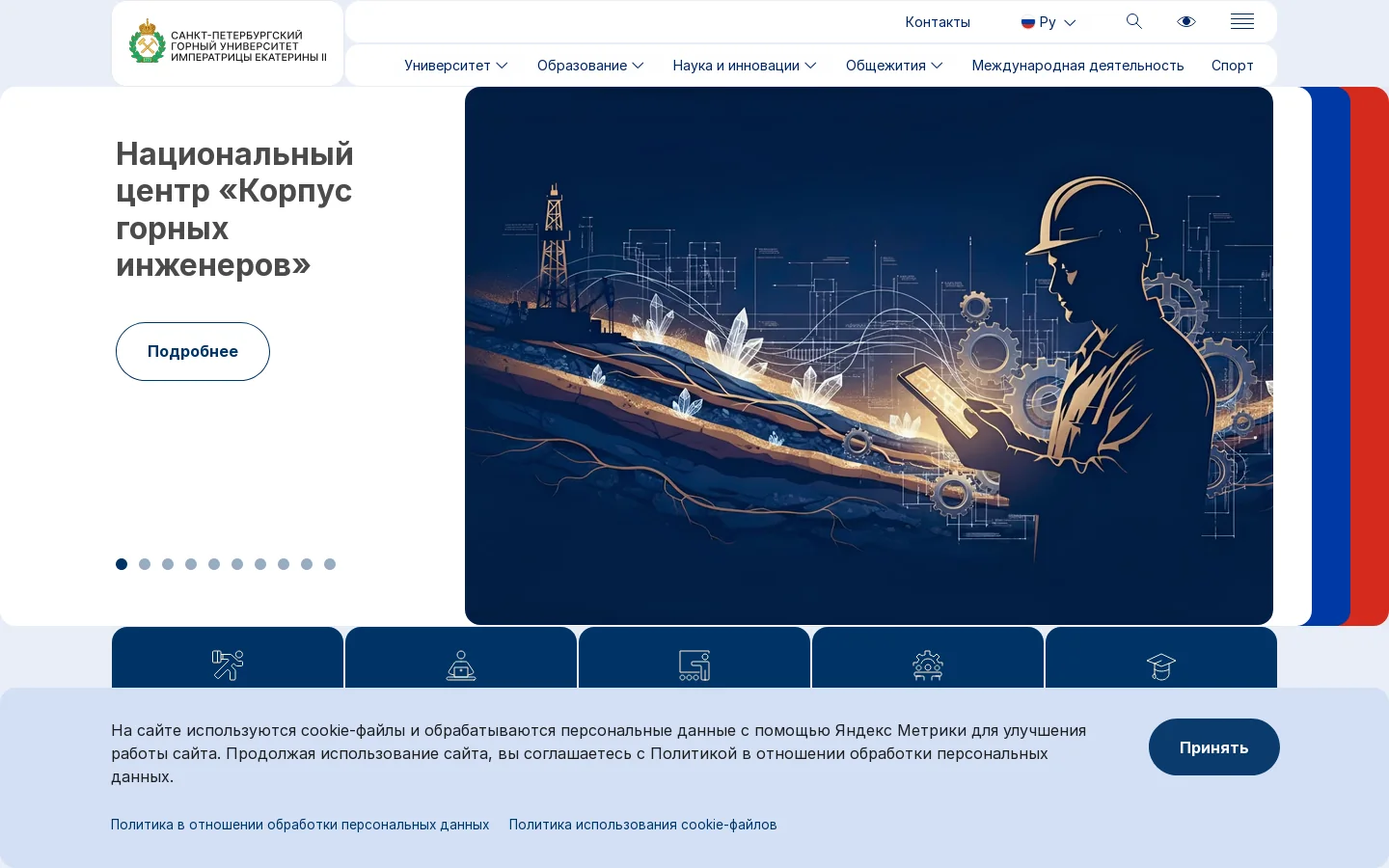Select the fifth slider dot
1389x868 pixels.
[214, 564]
